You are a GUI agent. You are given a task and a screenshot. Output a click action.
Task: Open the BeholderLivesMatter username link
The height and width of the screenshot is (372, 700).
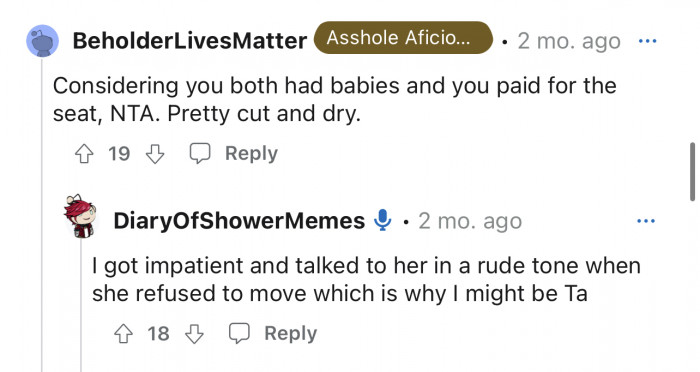(190, 41)
